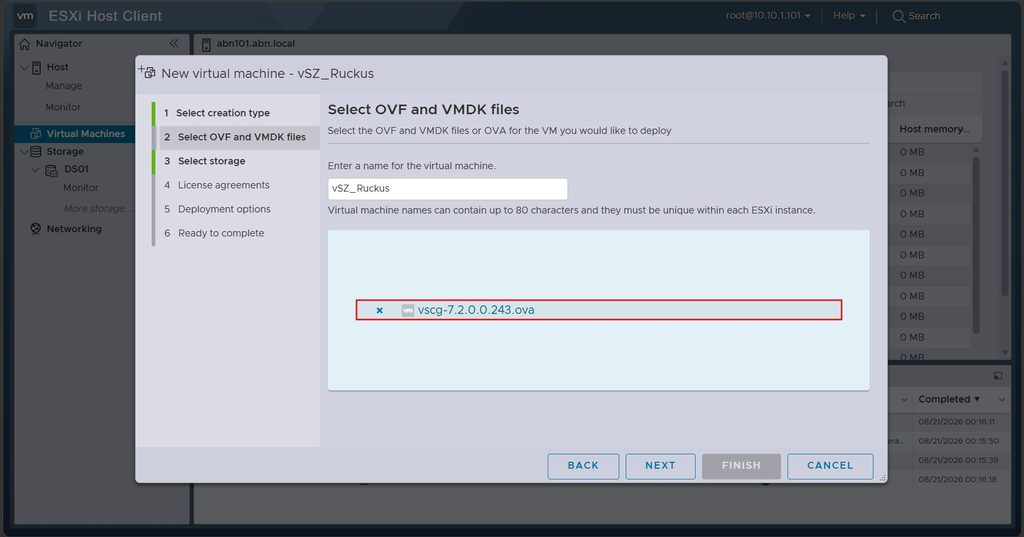
Task: Click the Storage database icon
Action: coord(36,152)
